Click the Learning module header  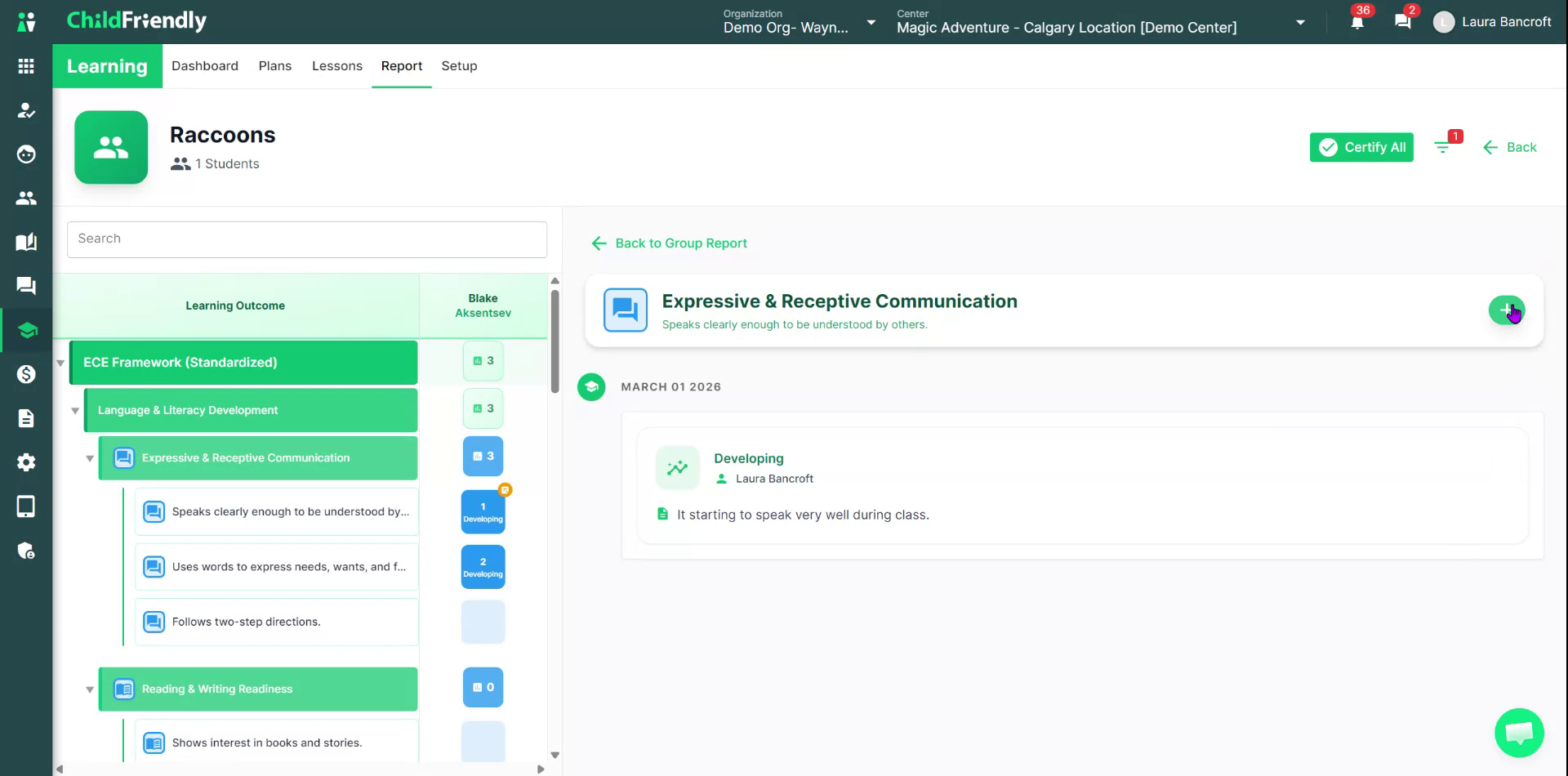107,66
